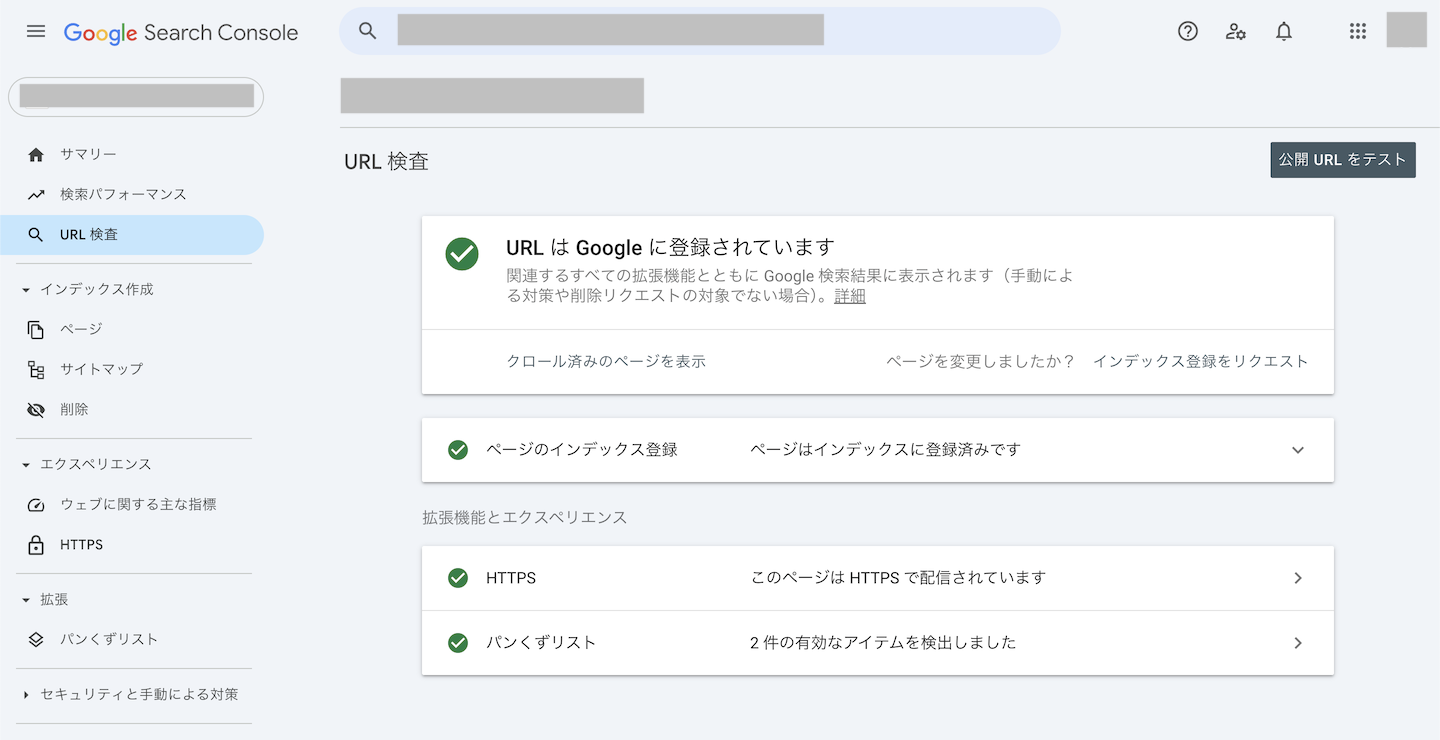Click the account avatar
The width and height of the screenshot is (1440, 740).
[1406, 29]
